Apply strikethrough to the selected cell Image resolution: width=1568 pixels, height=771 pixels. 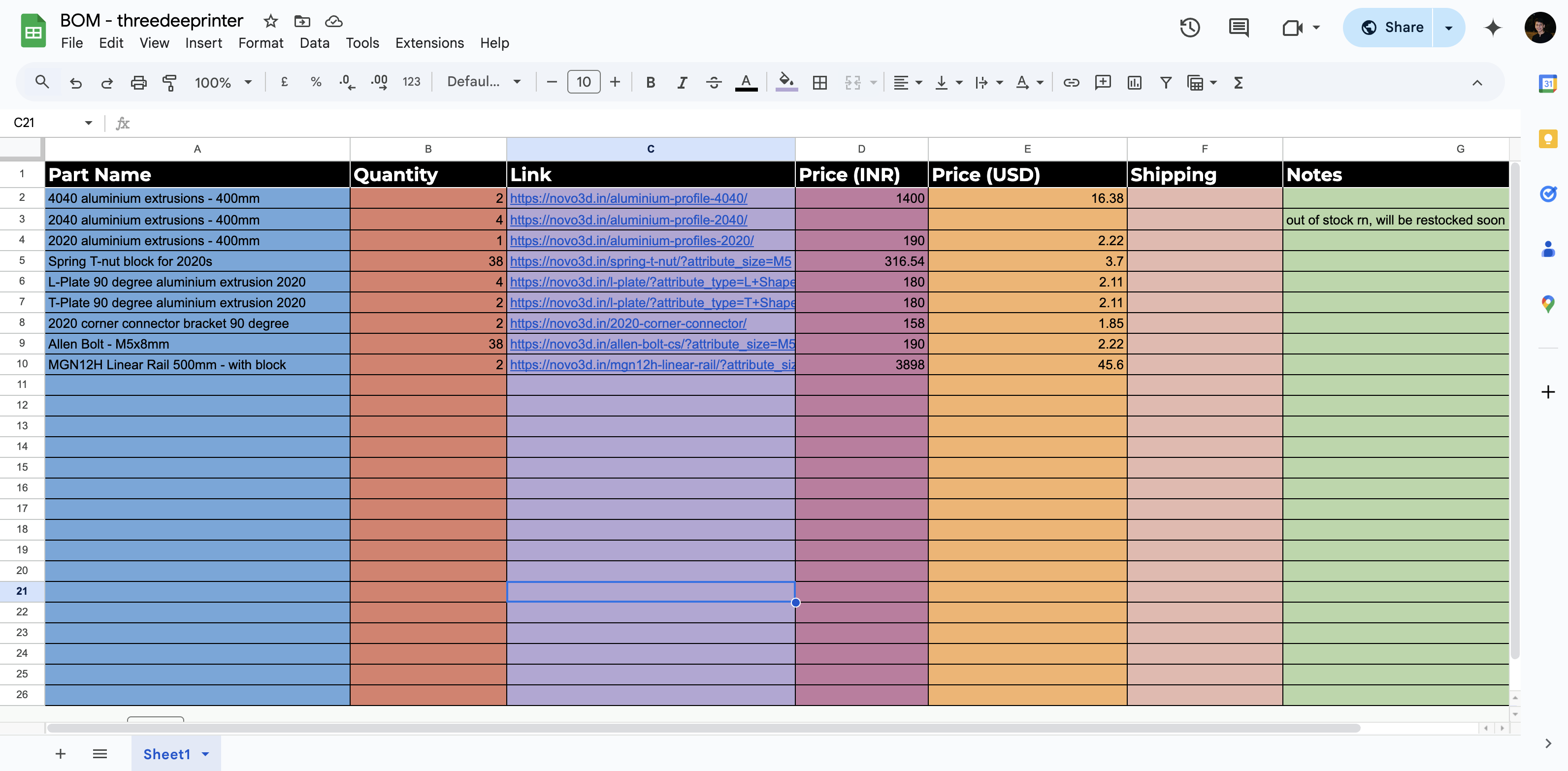(x=714, y=82)
